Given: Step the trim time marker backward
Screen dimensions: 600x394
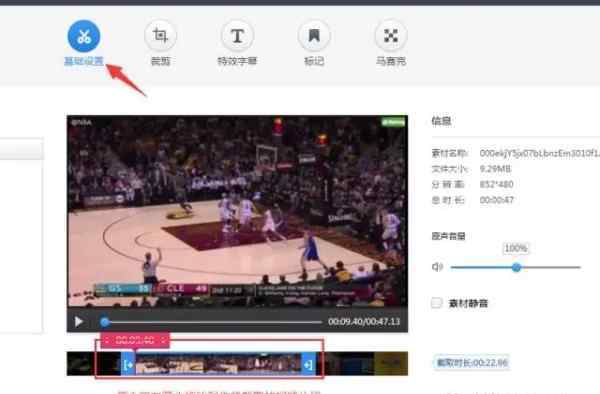Looking at the screenshot, I should pos(107,340).
